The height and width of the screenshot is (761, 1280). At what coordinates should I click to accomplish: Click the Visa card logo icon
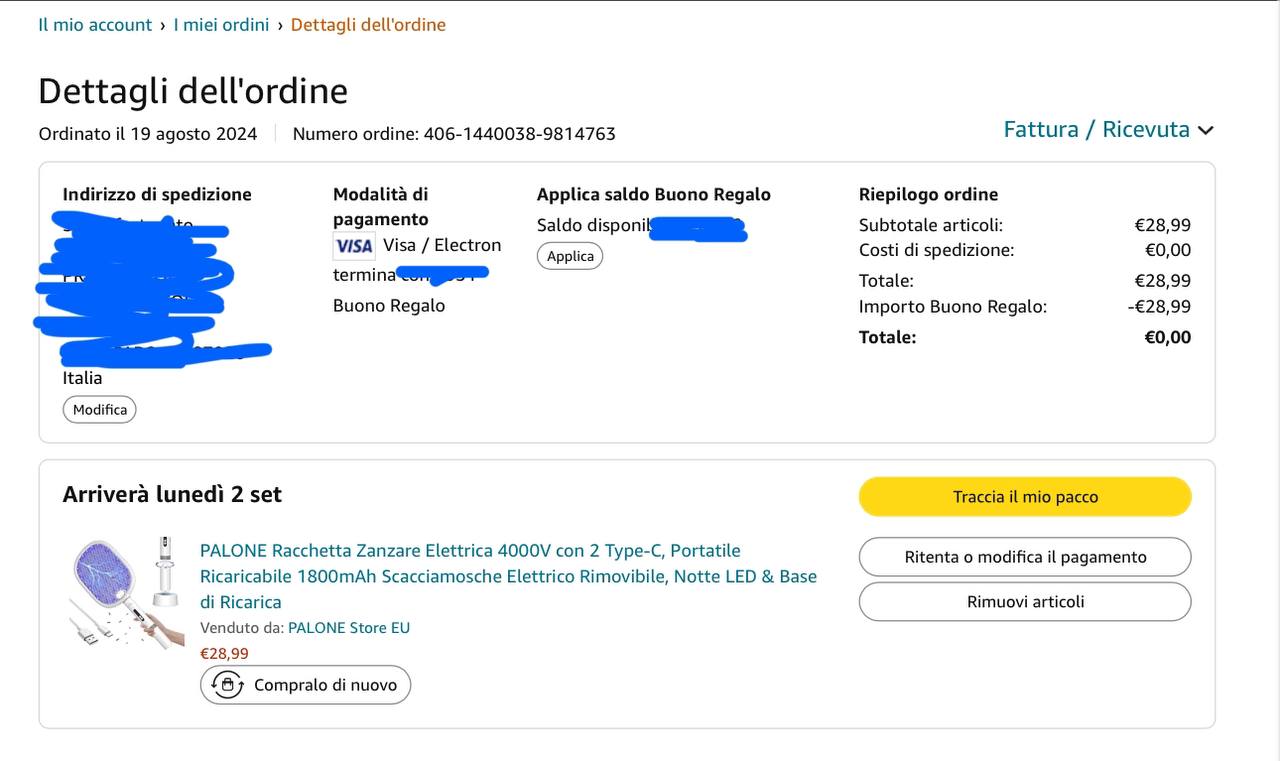[354, 245]
